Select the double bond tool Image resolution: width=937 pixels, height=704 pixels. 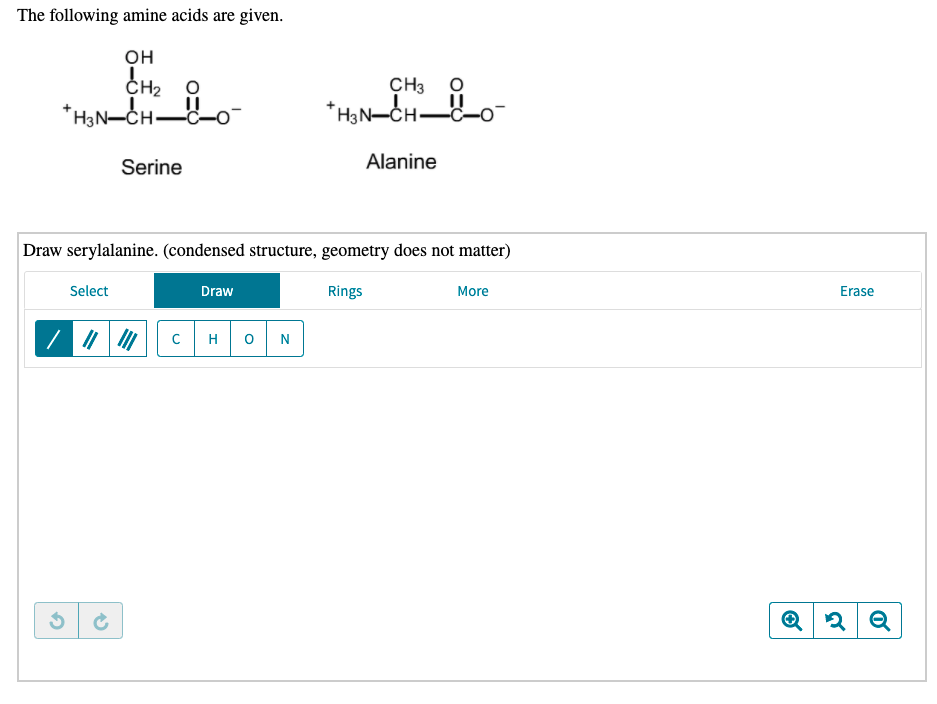coord(90,338)
